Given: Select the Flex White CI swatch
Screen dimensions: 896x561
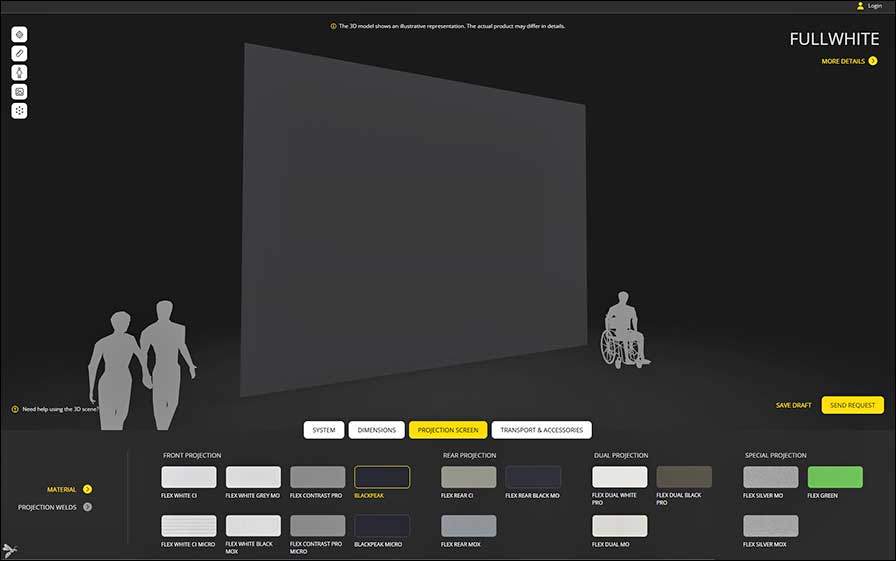Looking at the screenshot, I should point(189,477).
